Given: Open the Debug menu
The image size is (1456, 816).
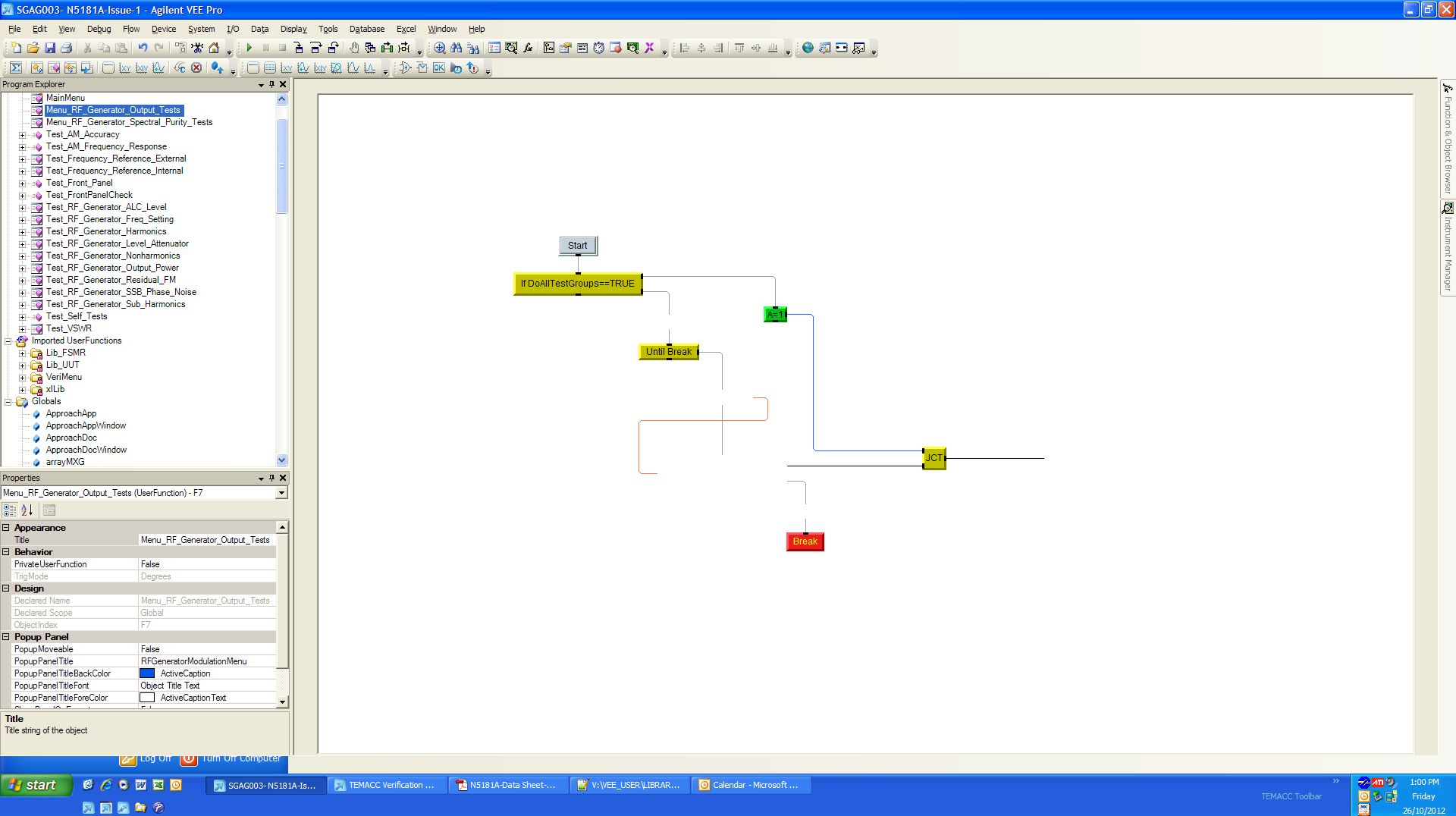Looking at the screenshot, I should (x=99, y=29).
